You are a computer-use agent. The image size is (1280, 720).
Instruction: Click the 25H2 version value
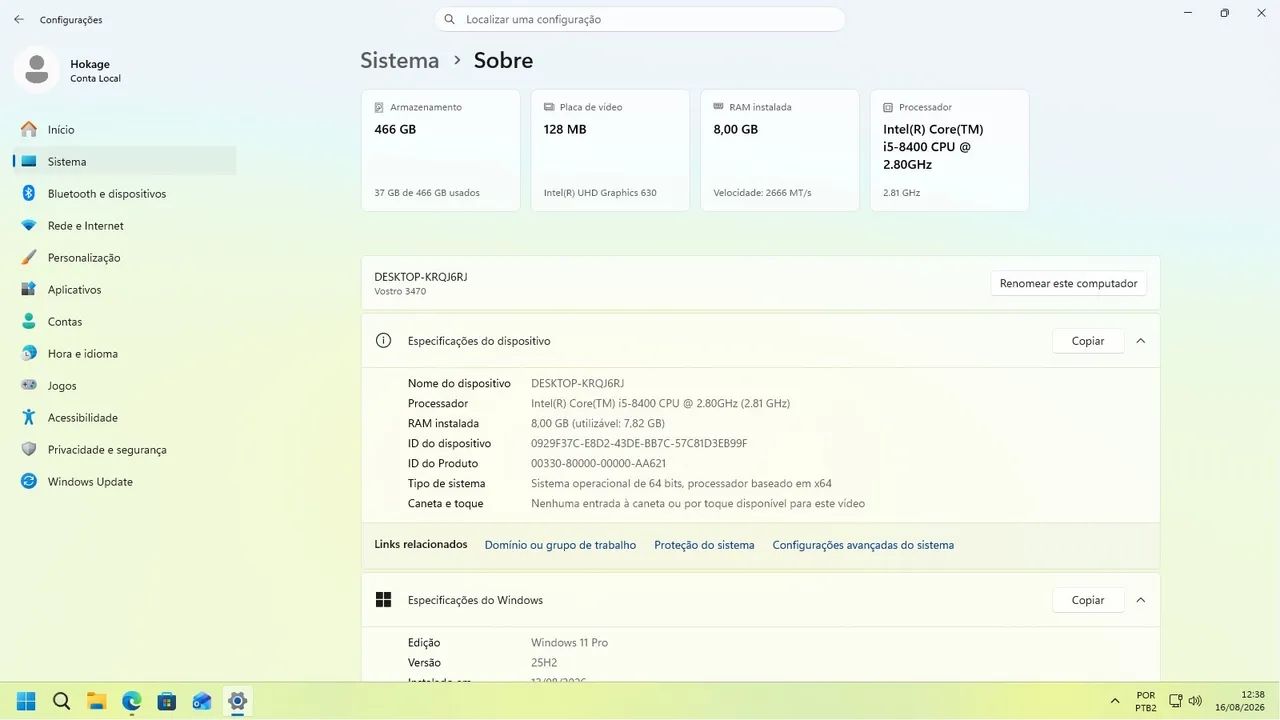point(544,662)
